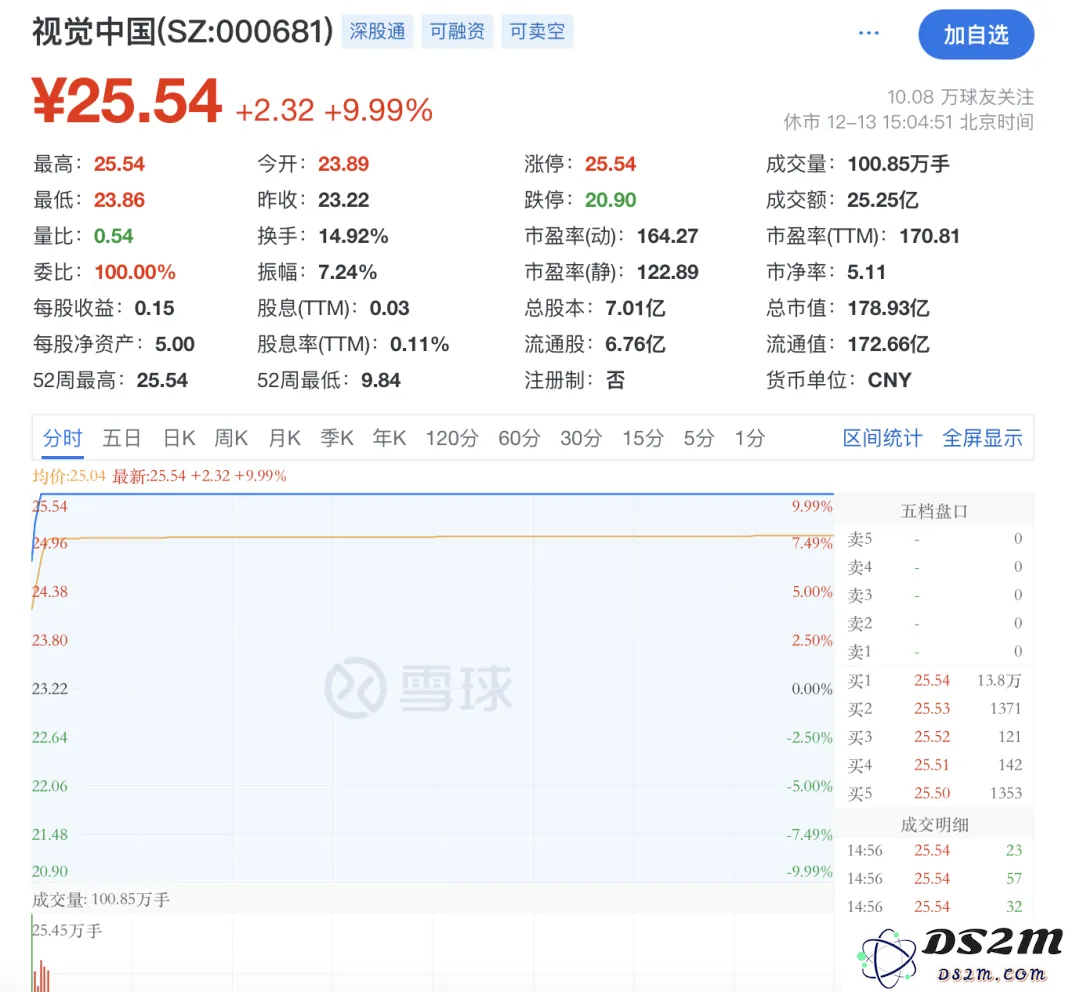Image resolution: width=1080 pixels, height=992 pixels.
Task: Open the three-dot more options menu
Action: pos(869,33)
